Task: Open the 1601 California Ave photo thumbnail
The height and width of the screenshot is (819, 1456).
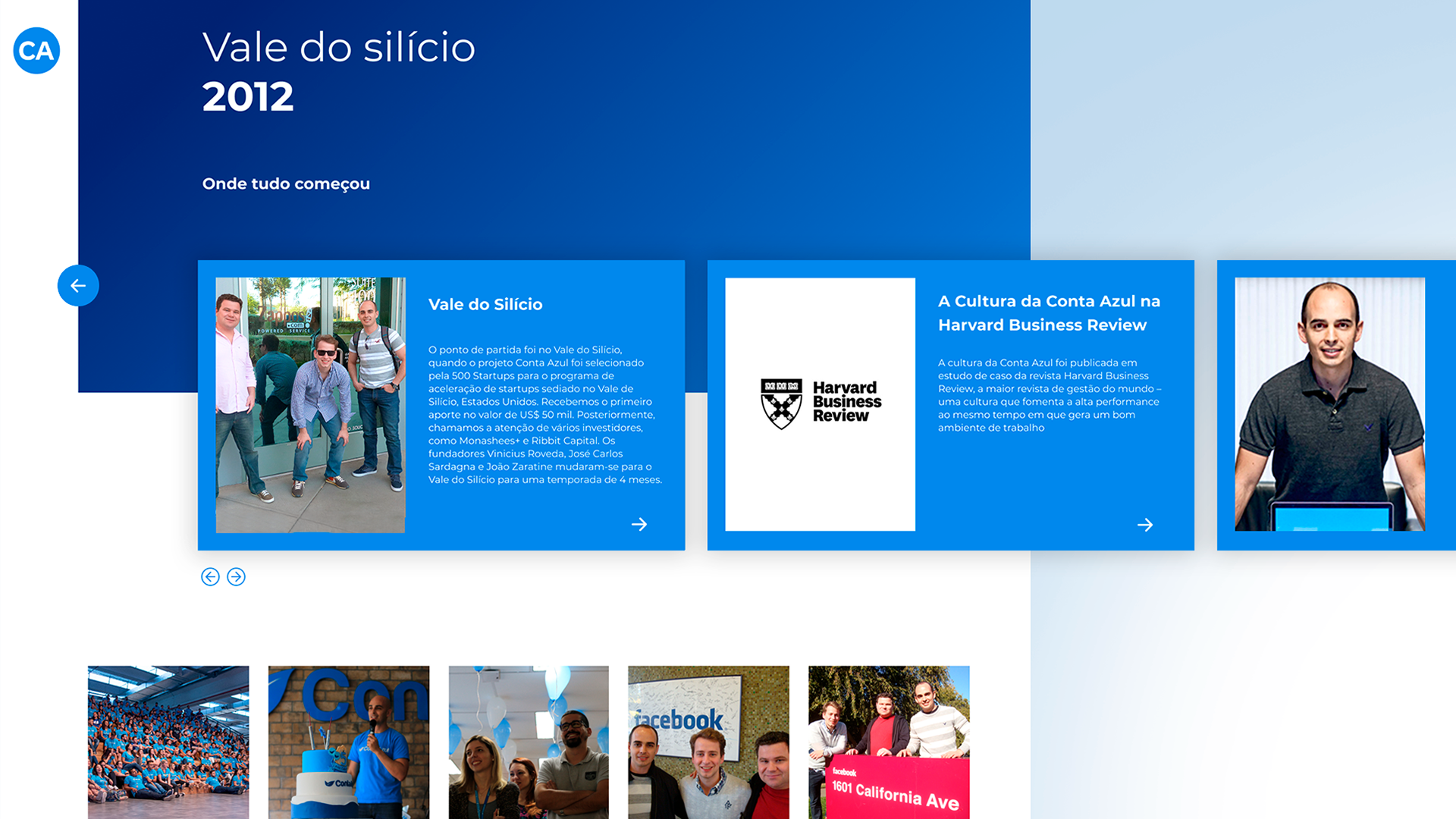Action: 889,742
